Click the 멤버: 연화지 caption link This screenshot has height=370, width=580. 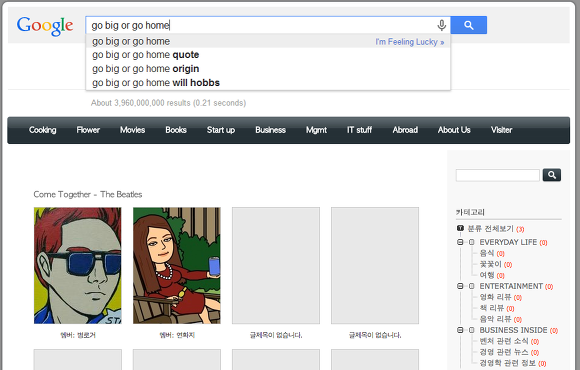click(x=177, y=335)
